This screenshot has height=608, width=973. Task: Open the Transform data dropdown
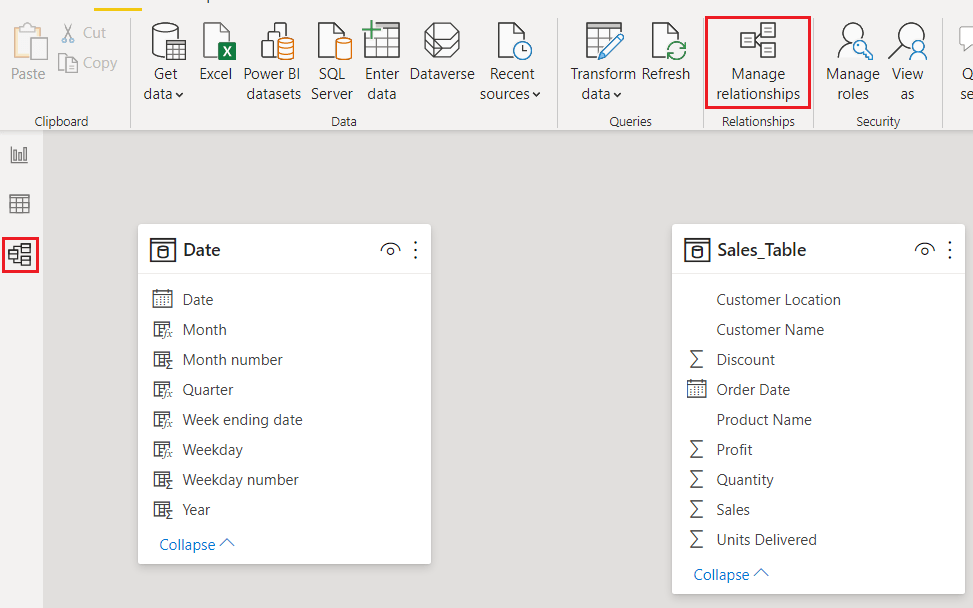(x=603, y=62)
